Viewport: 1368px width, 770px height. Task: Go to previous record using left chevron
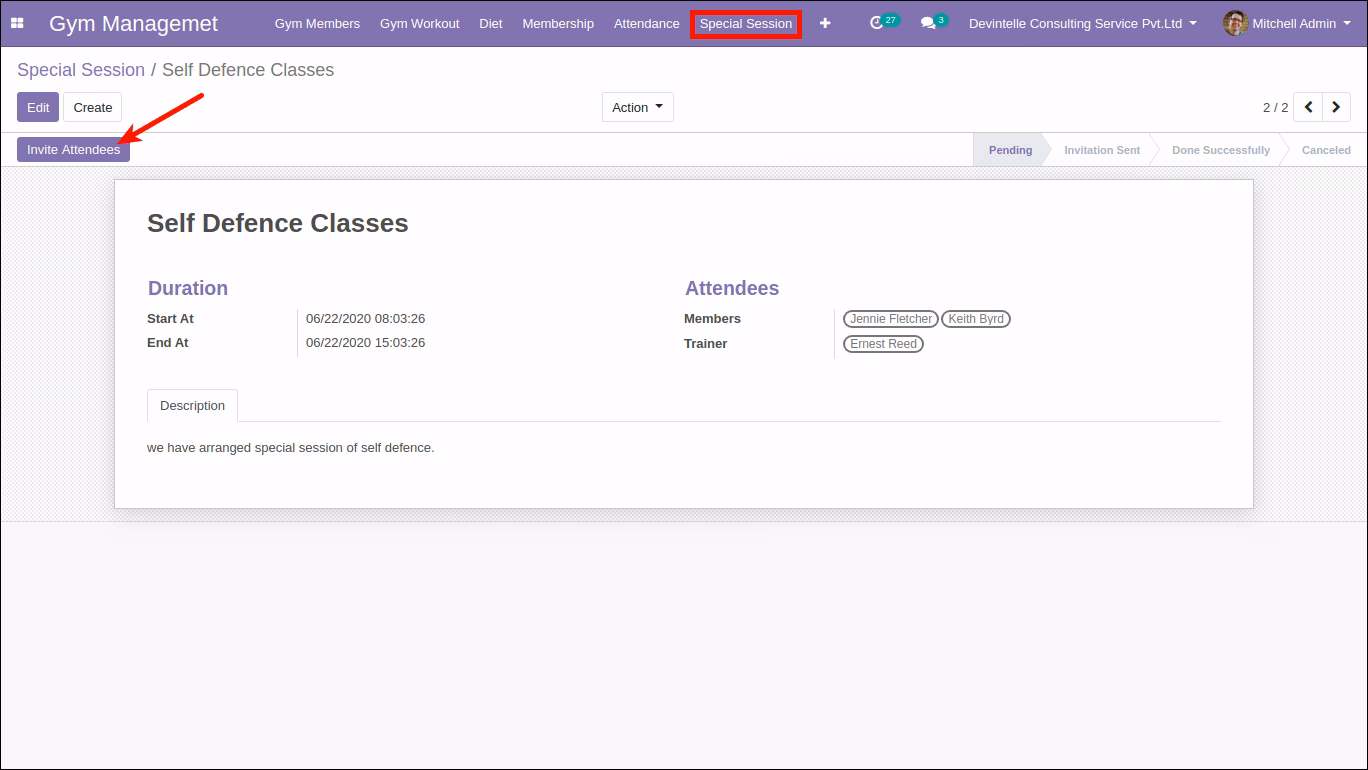coord(1308,107)
